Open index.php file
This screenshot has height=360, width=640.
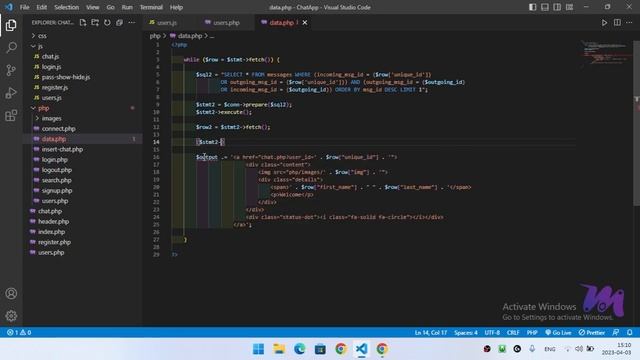pyautogui.click(x=51, y=232)
